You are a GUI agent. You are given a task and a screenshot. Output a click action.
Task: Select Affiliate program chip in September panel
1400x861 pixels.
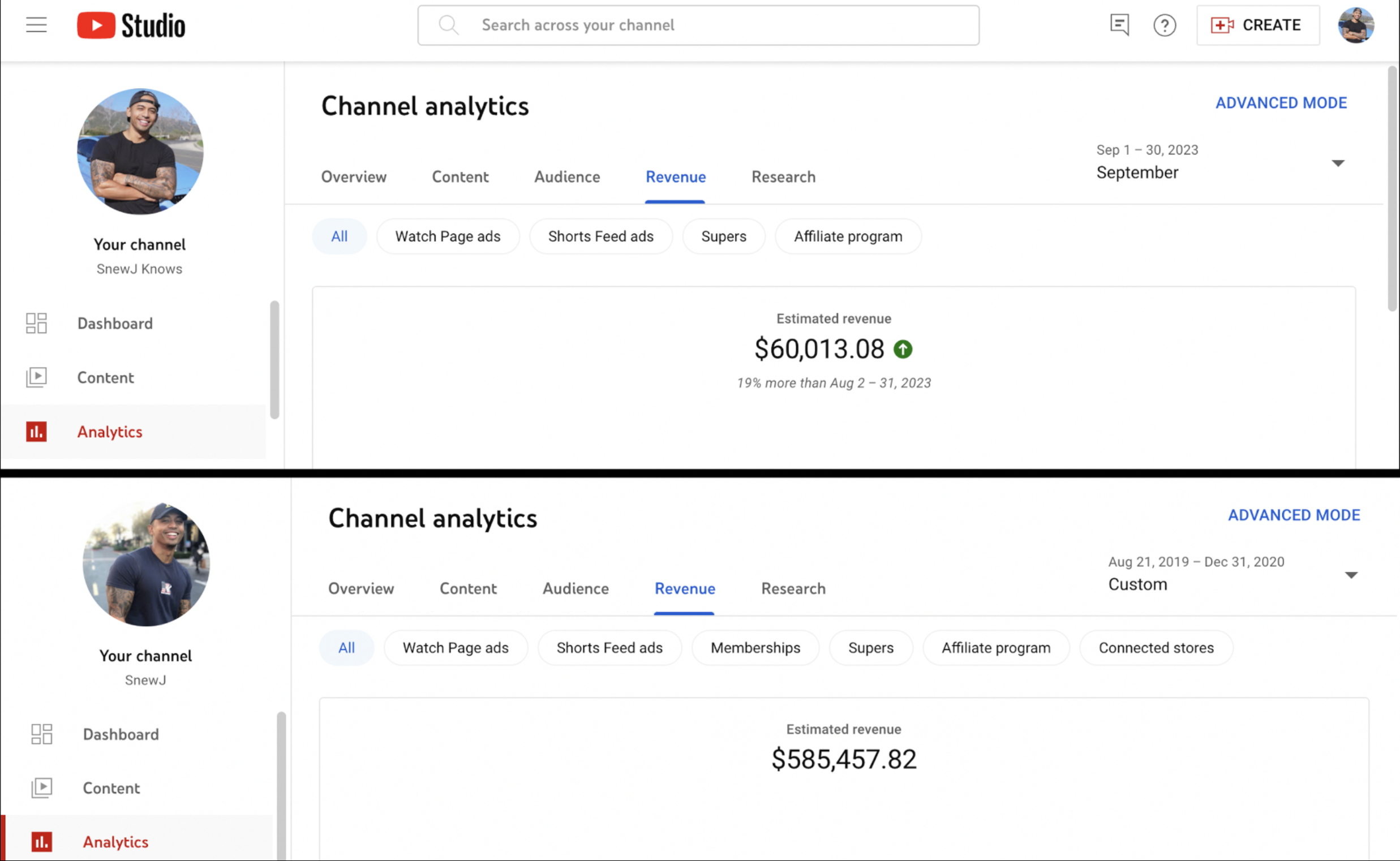pos(848,236)
